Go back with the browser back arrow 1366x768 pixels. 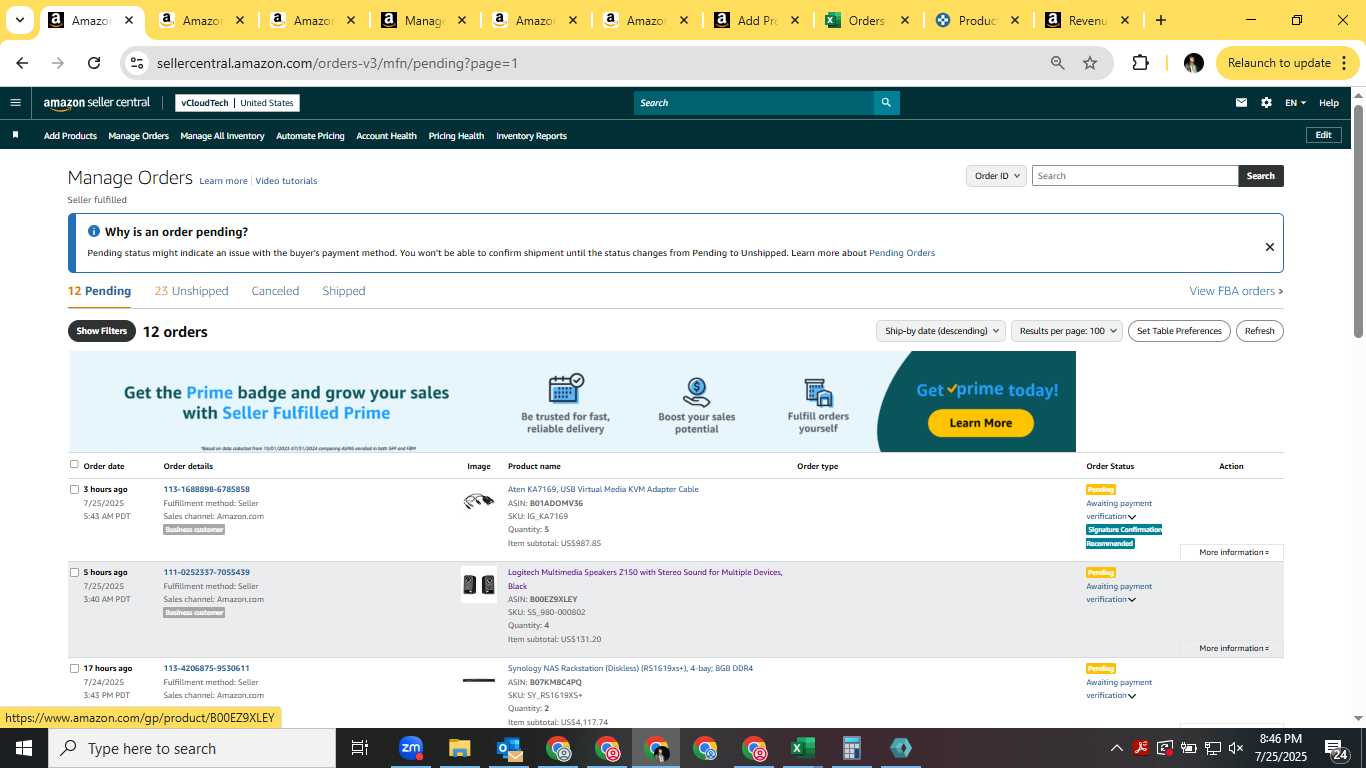[x=22, y=63]
